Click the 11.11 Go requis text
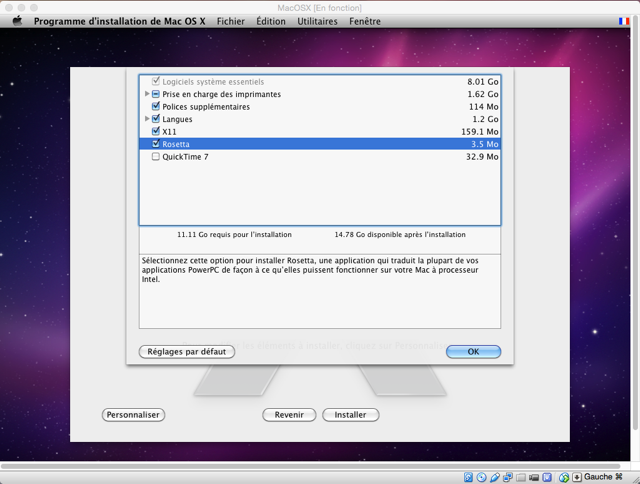Image resolution: width=640 pixels, height=484 pixels. (x=234, y=235)
